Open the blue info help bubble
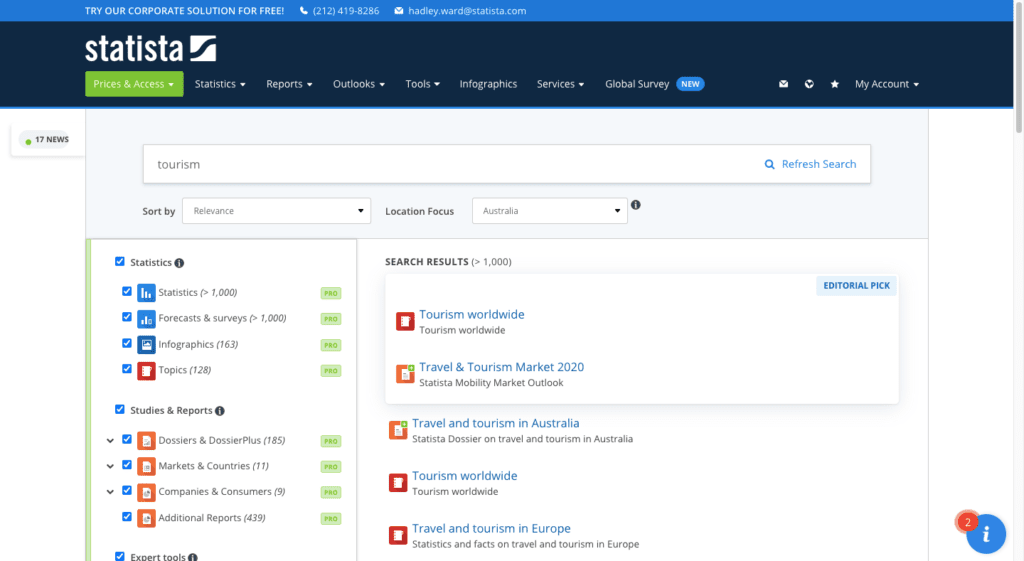Image resolution: width=1024 pixels, height=561 pixels. (x=986, y=534)
